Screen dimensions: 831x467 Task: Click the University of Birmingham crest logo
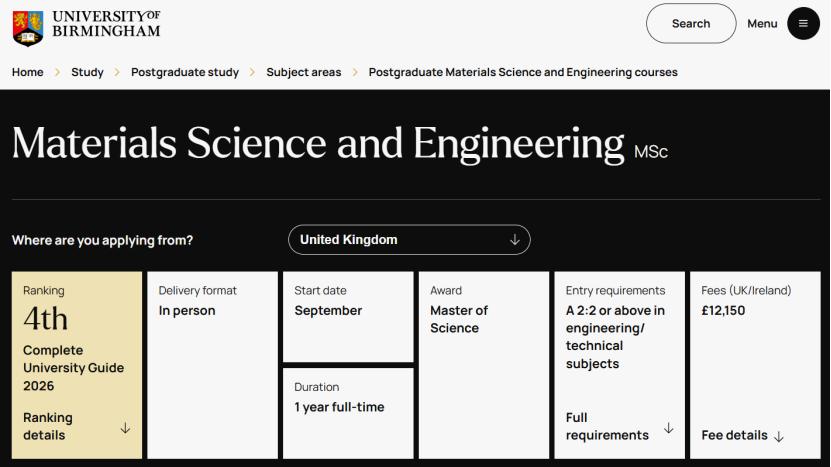coord(28,27)
